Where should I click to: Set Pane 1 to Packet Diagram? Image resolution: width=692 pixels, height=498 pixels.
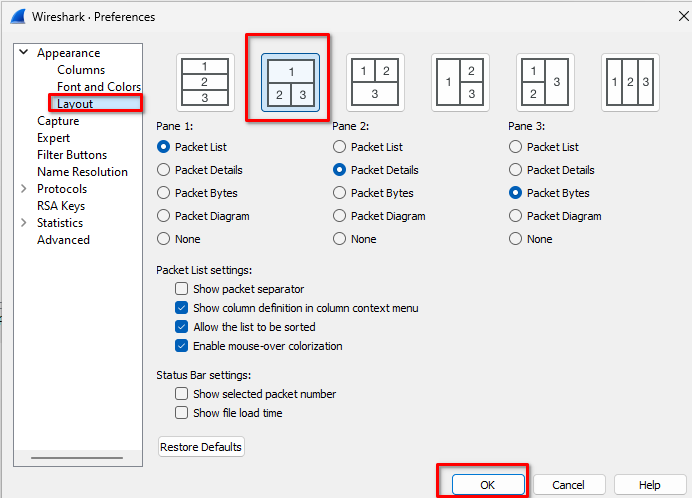point(165,216)
